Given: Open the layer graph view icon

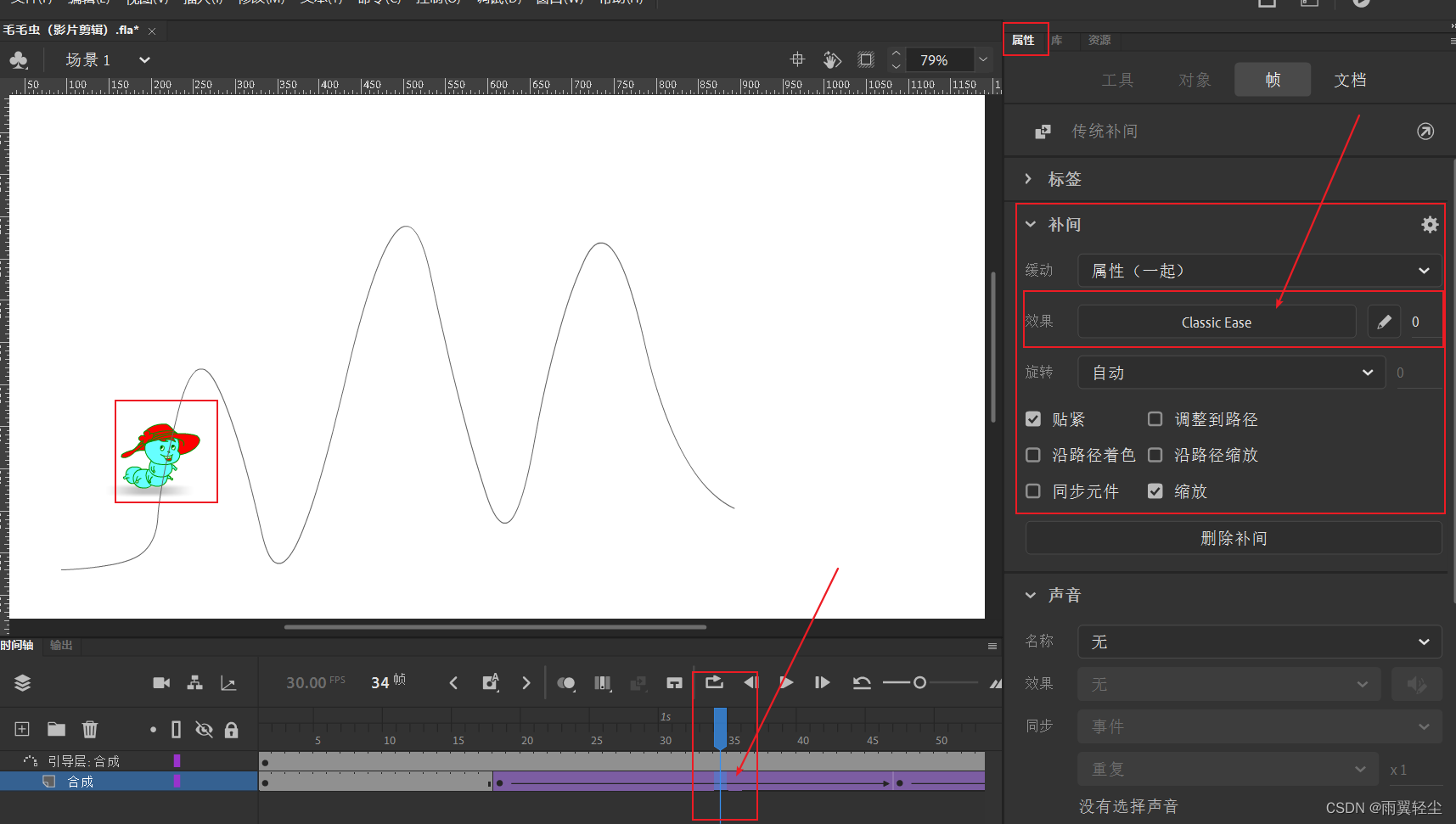Looking at the screenshot, I should click(x=228, y=683).
